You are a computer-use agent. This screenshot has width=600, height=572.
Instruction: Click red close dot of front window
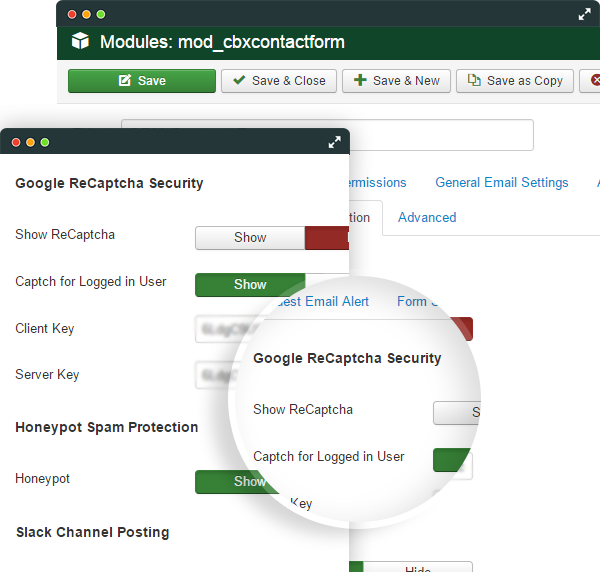(16, 142)
